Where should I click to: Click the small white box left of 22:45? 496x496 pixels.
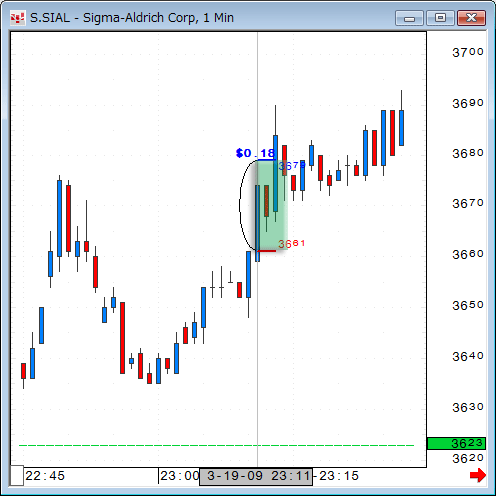tap(17, 476)
